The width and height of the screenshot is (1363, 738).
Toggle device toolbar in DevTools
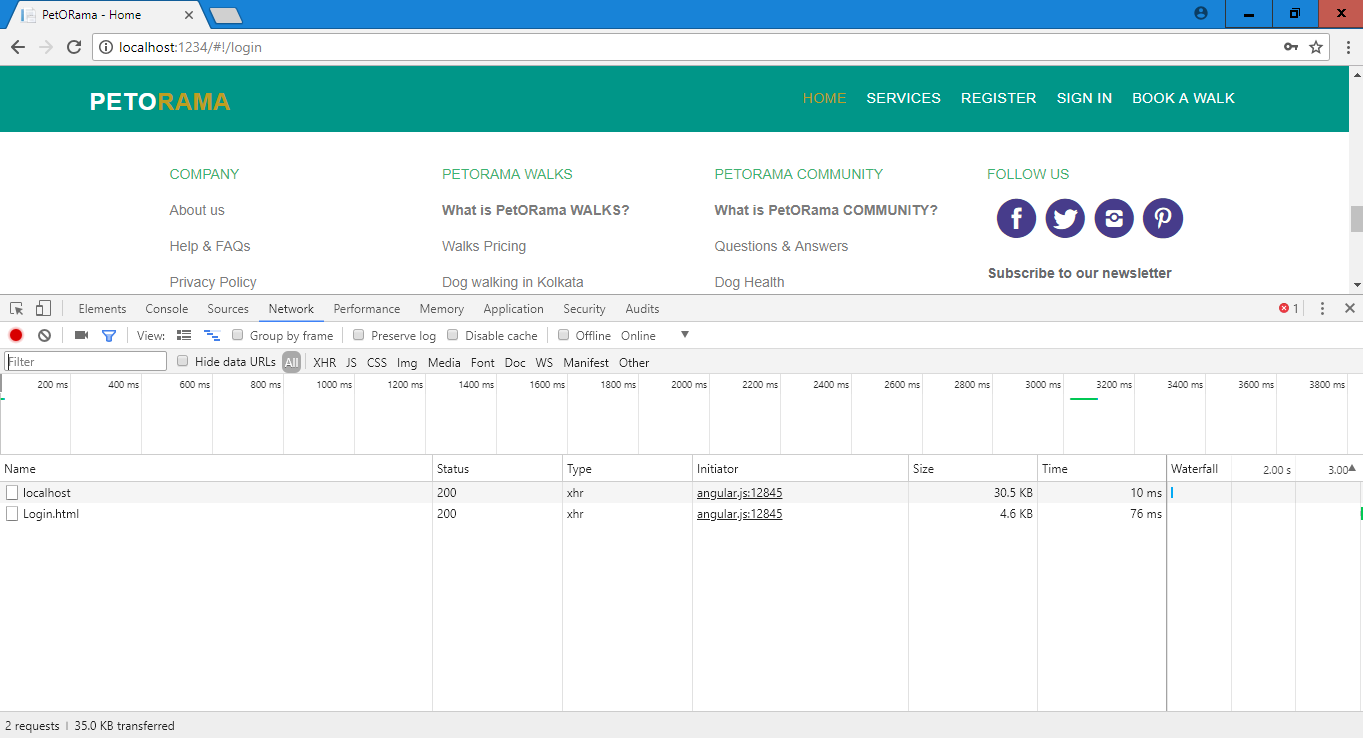pos(43,309)
